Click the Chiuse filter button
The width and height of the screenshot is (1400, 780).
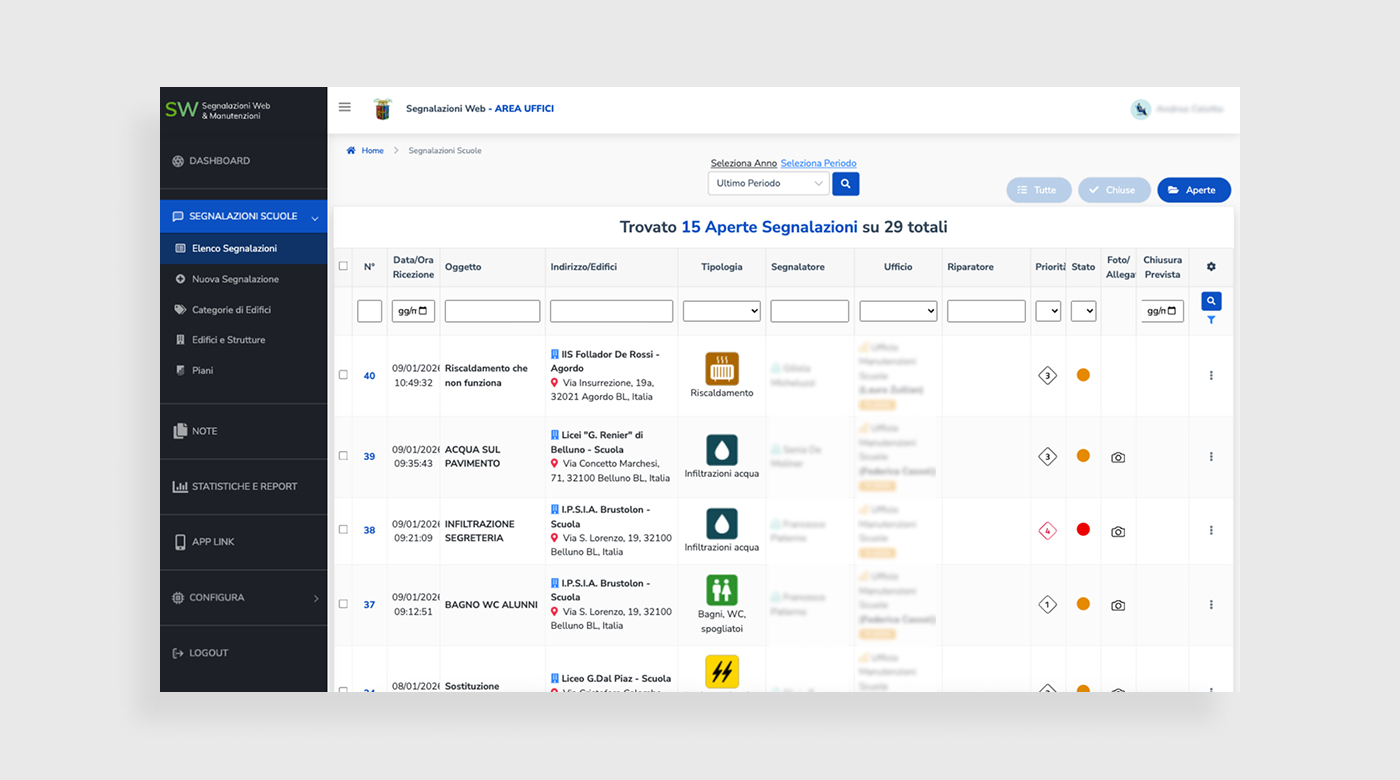(1112, 190)
